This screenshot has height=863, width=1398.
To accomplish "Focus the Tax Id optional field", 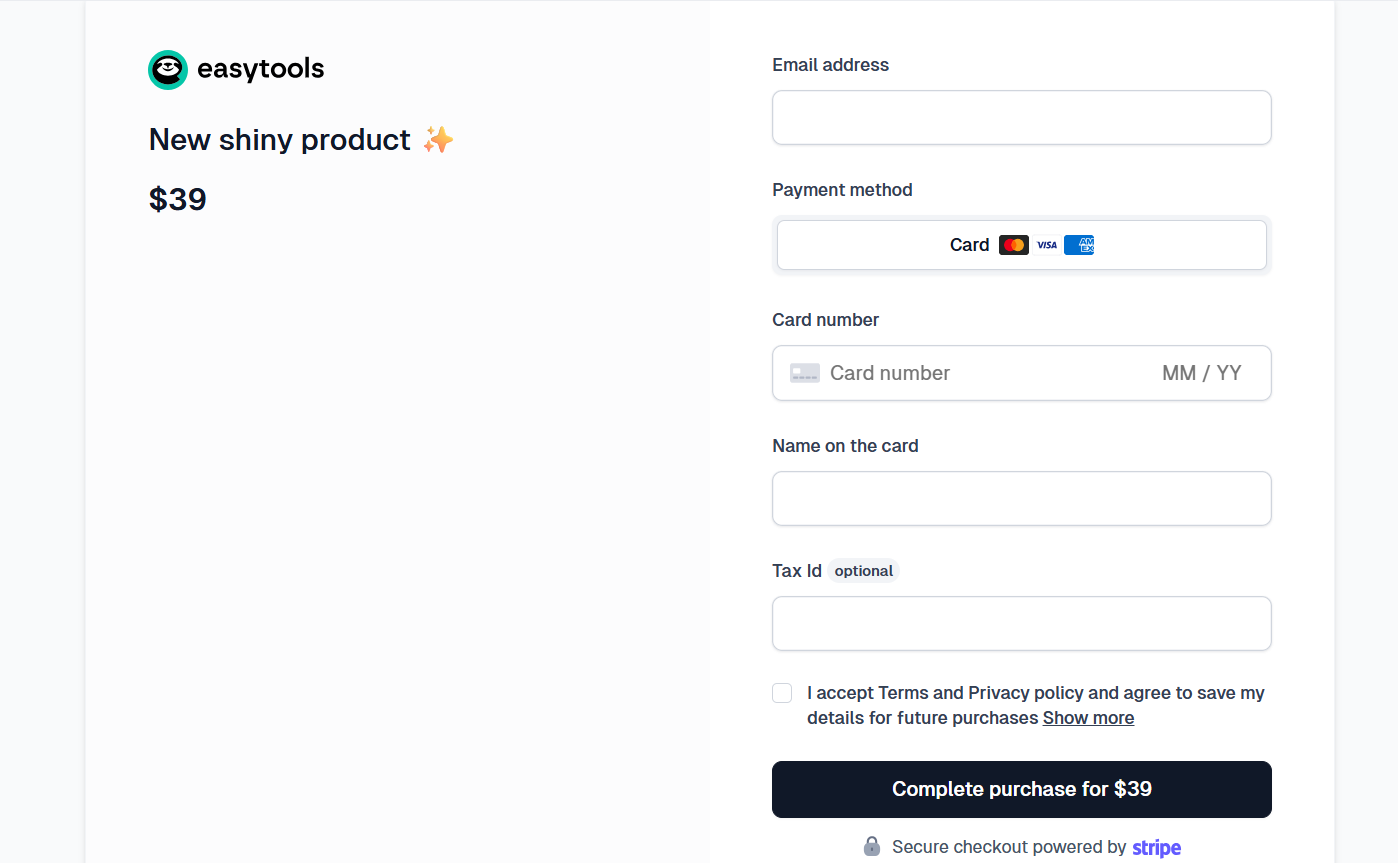I will pyautogui.click(x=1022, y=624).
